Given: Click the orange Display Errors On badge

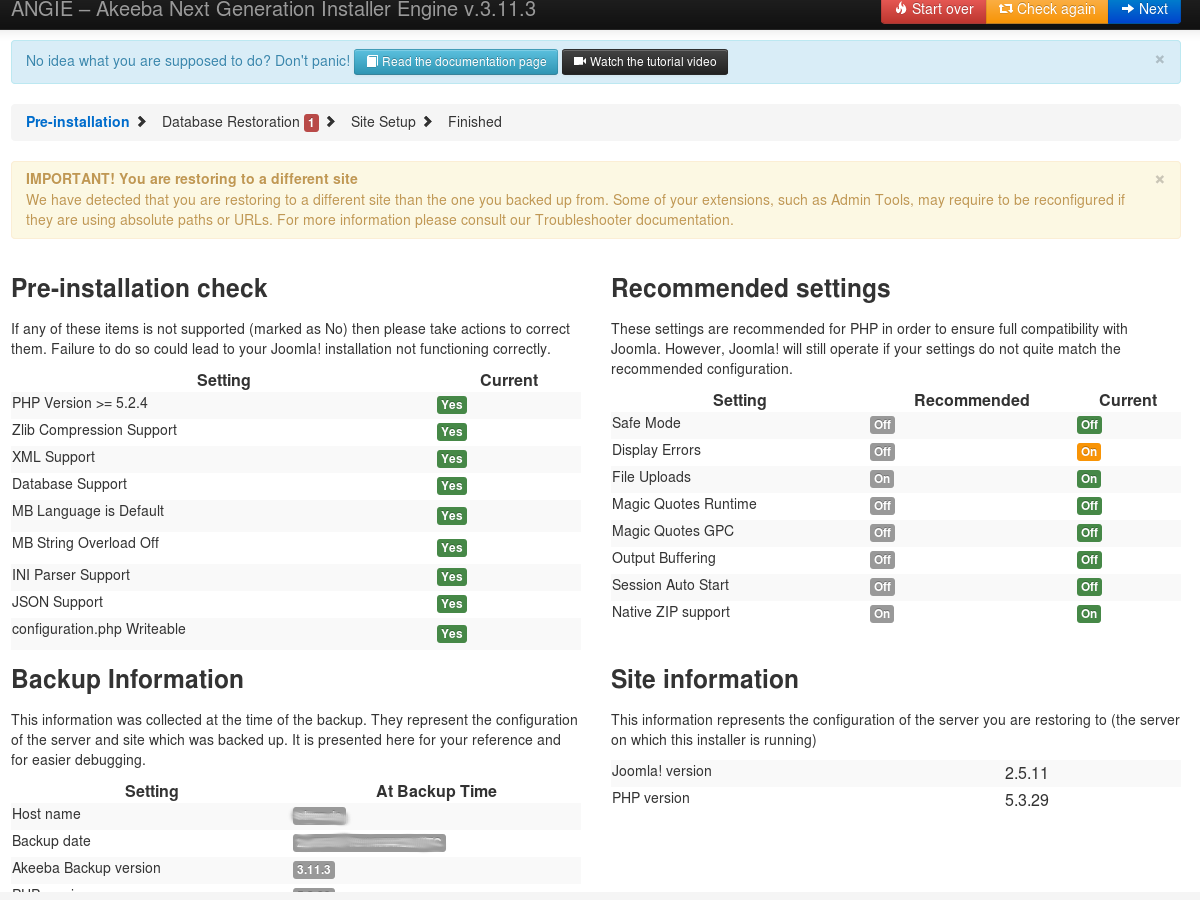Looking at the screenshot, I should [x=1089, y=452].
